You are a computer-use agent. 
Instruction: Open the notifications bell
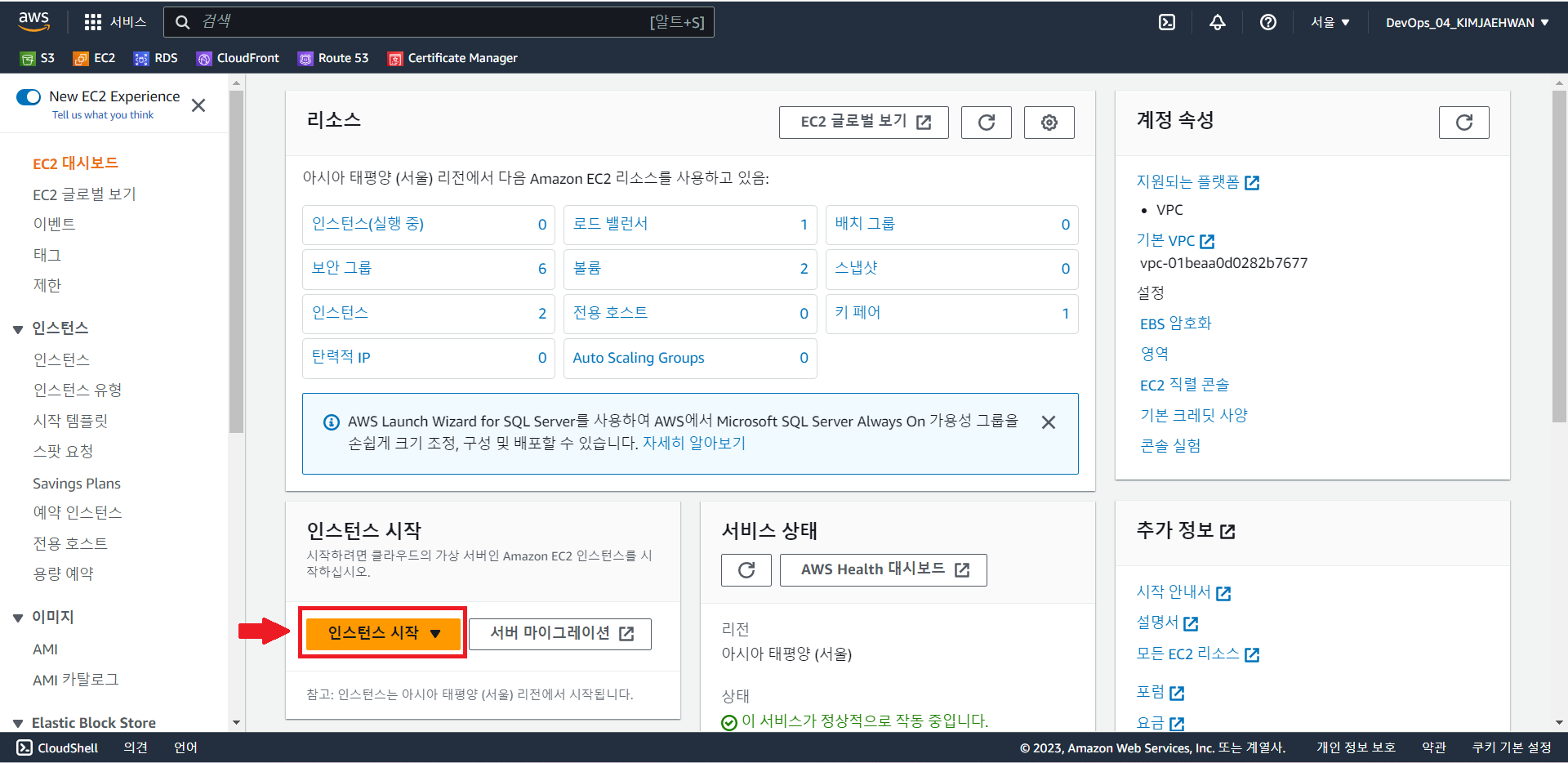(1217, 22)
